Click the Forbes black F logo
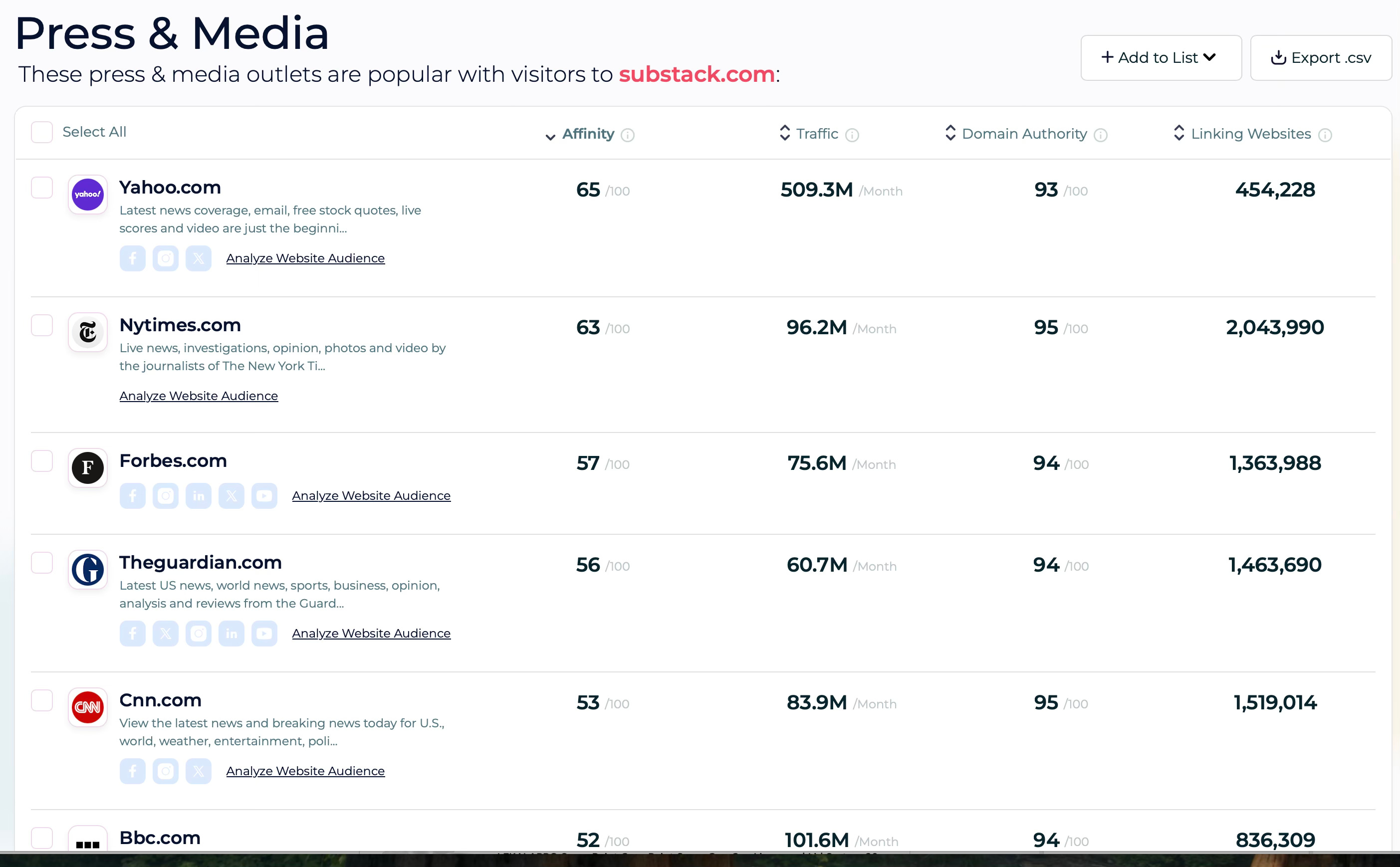 (88, 468)
